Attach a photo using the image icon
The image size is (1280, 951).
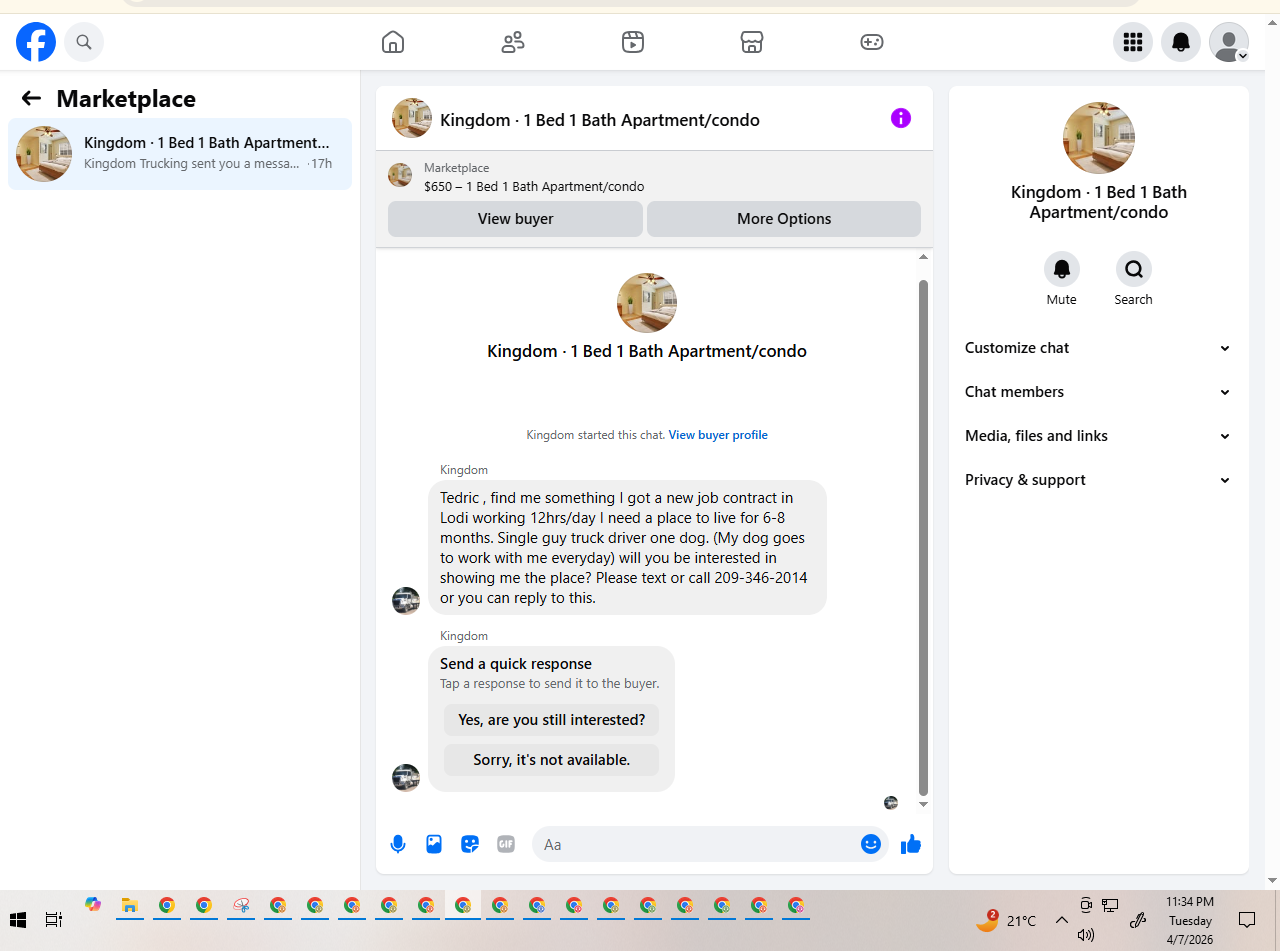click(x=434, y=844)
